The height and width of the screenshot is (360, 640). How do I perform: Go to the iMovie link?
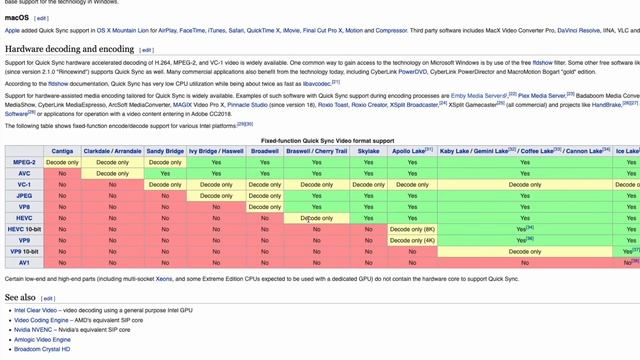291,31
